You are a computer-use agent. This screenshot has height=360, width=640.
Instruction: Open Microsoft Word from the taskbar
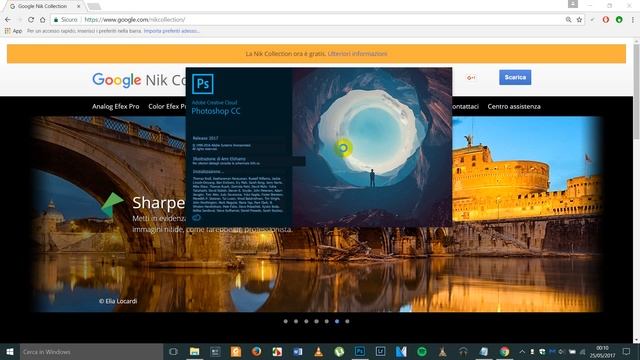click(x=298, y=352)
